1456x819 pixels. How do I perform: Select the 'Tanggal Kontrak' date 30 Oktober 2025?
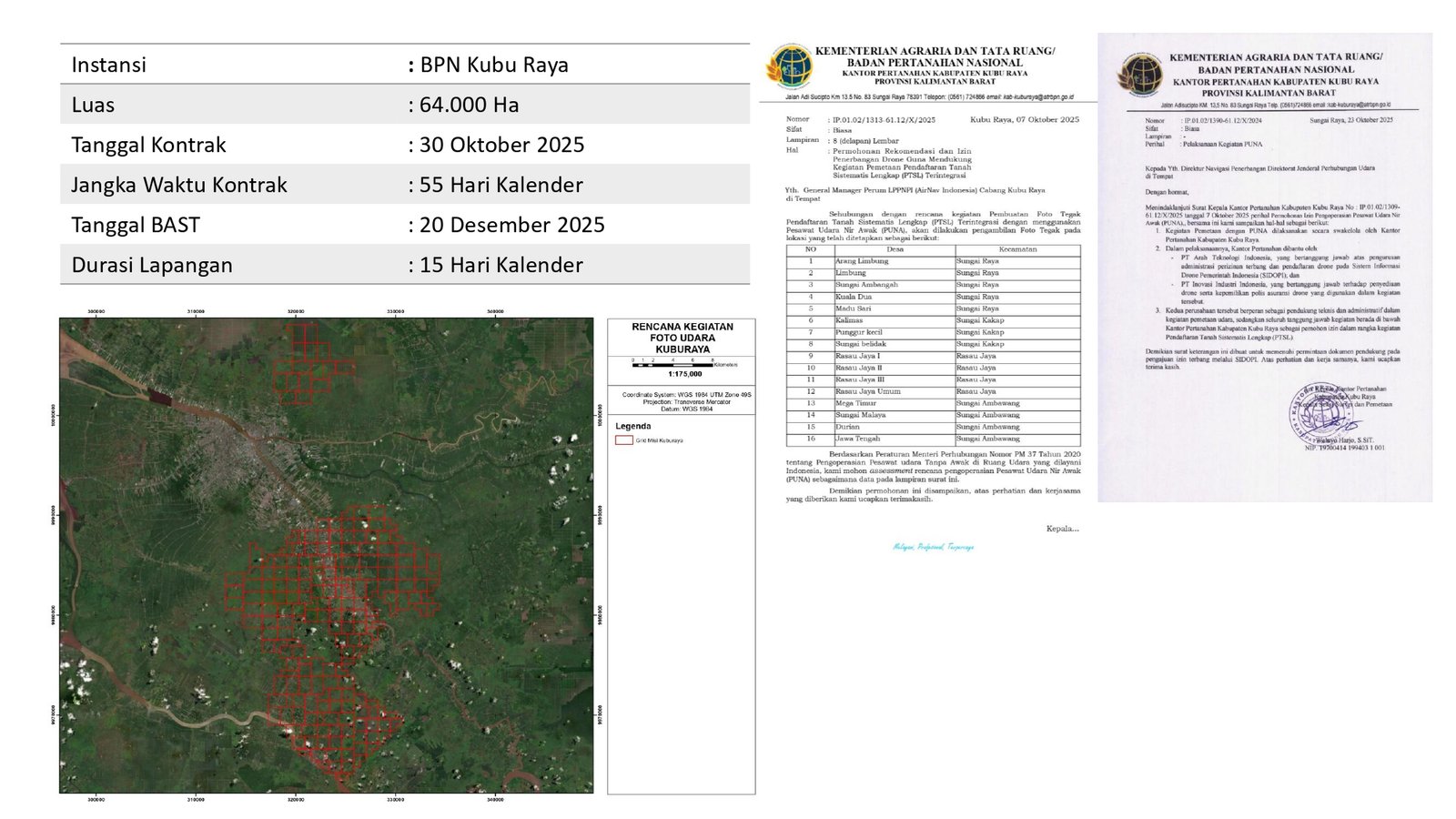501,145
